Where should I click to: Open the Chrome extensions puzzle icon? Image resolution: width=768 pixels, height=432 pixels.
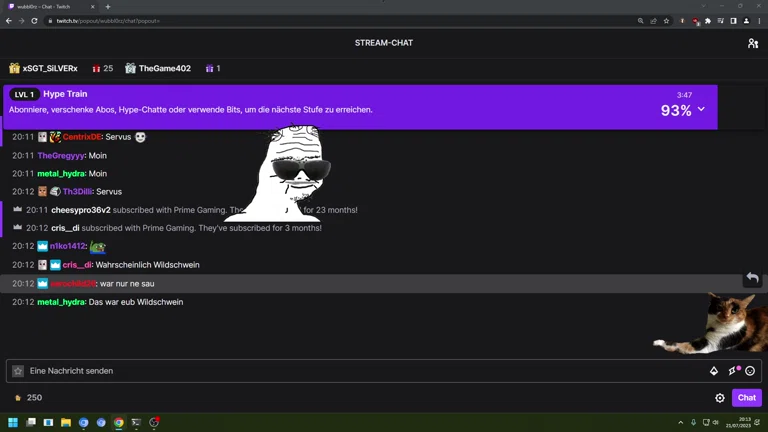[x=708, y=21]
